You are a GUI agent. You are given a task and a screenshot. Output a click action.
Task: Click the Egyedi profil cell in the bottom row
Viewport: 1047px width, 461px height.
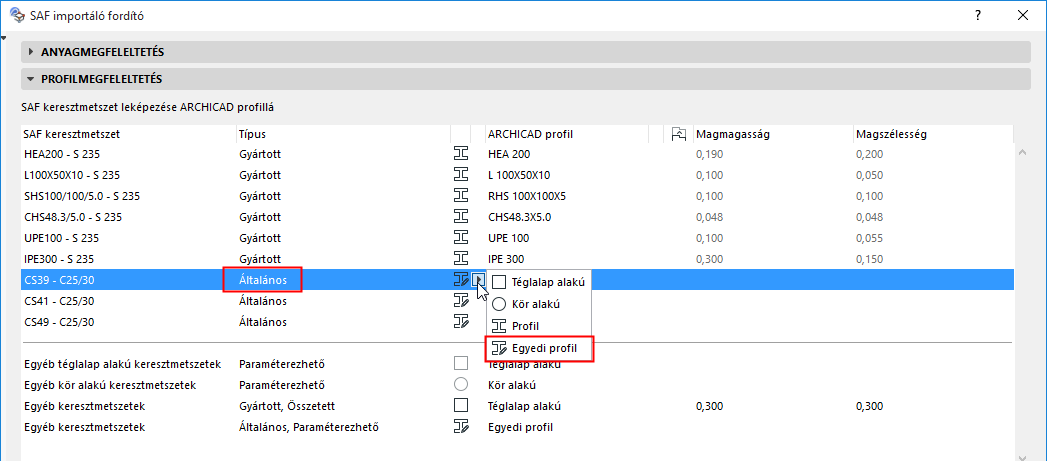pyautogui.click(x=521, y=426)
